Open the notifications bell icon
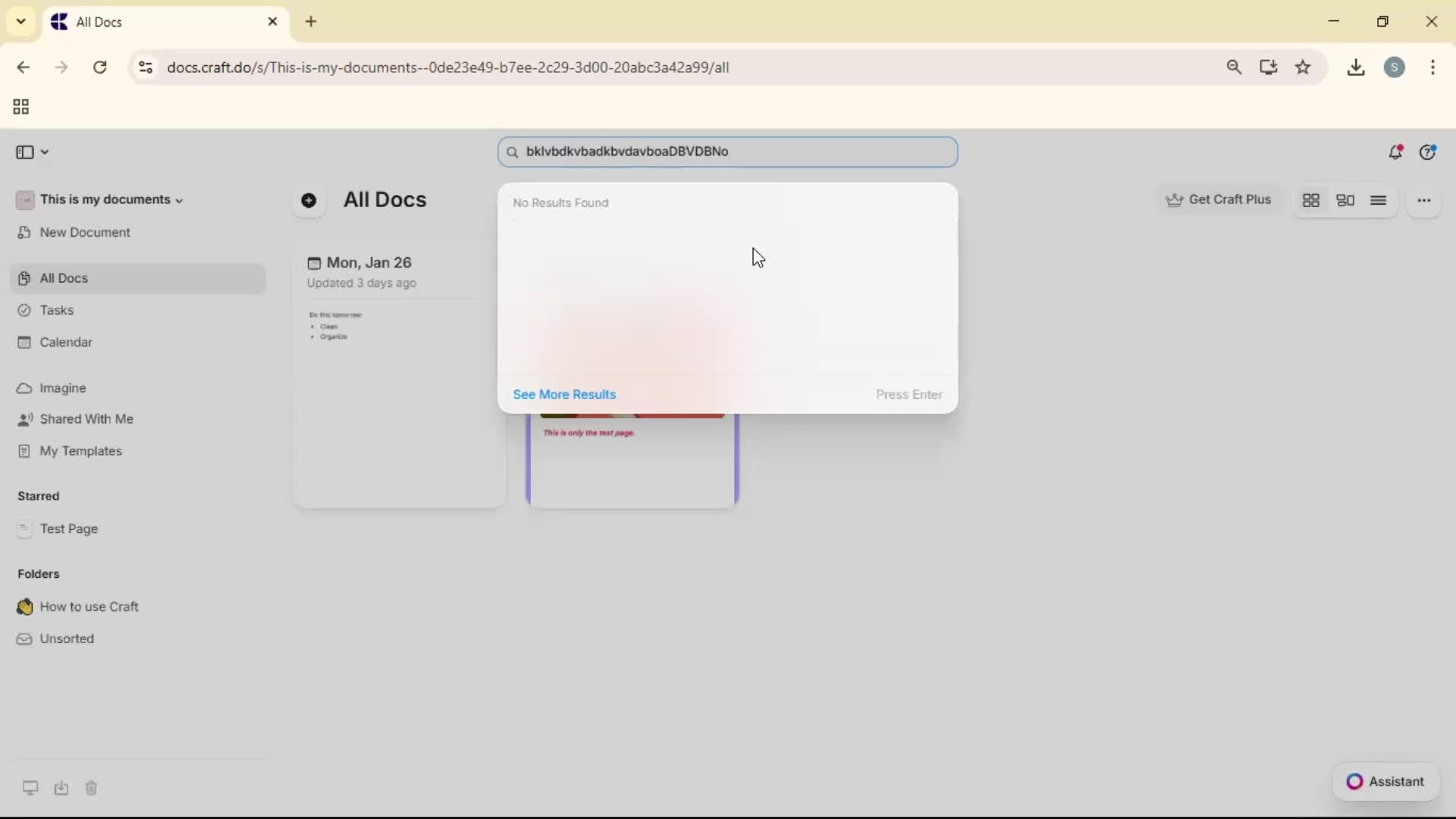Image resolution: width=1456 pixels, height=819 pixels. (1396, 152)
